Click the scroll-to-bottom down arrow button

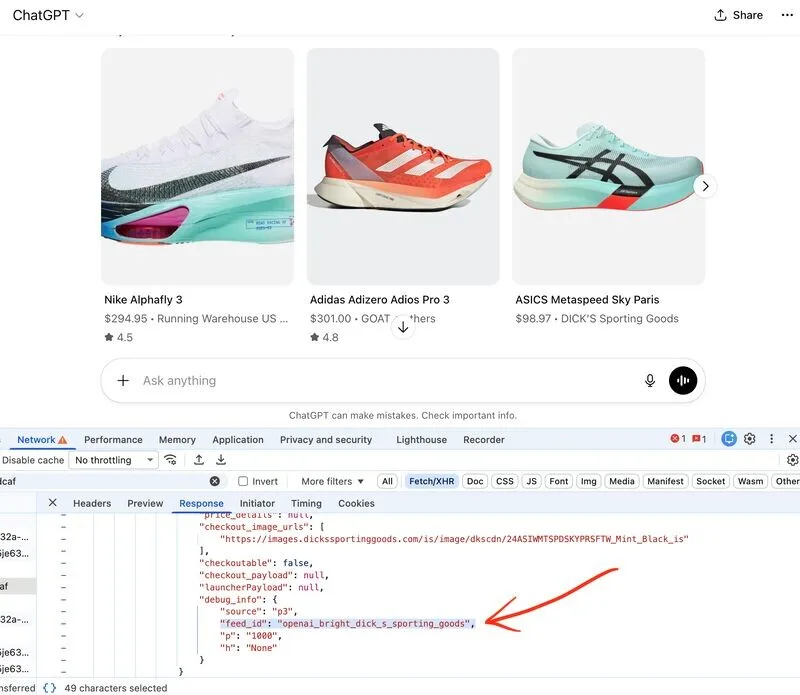pos(403,327)
